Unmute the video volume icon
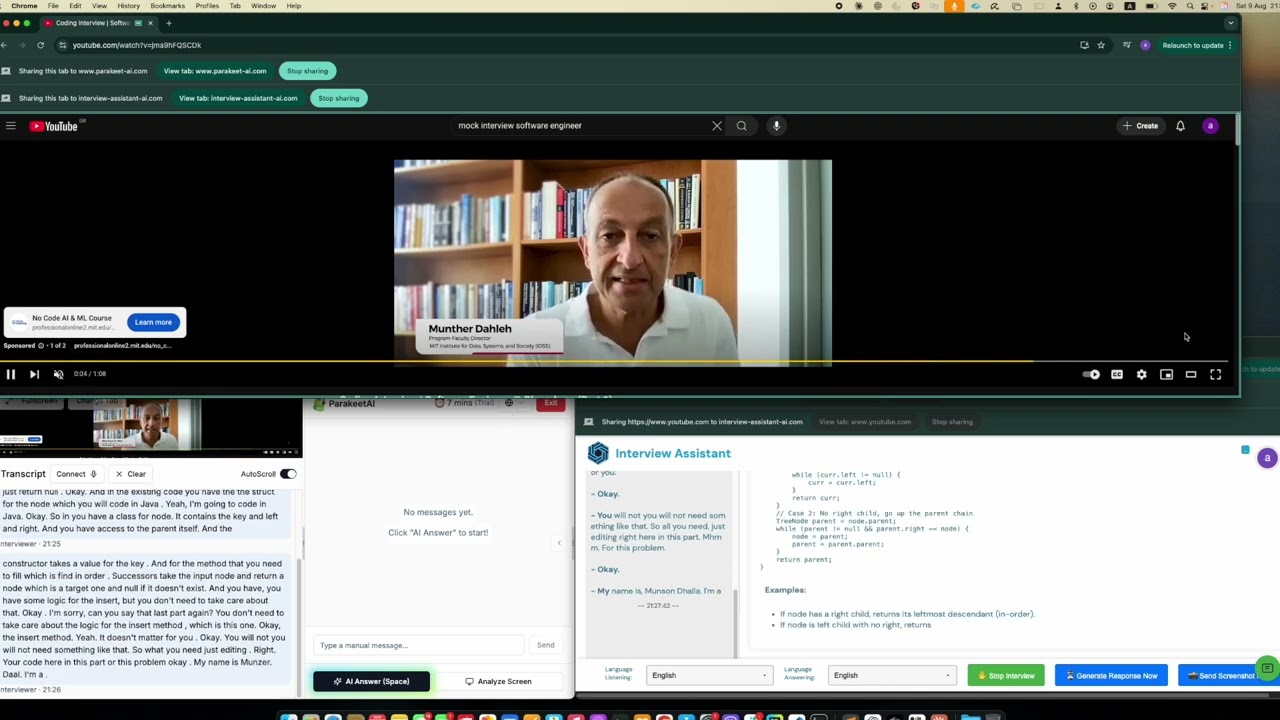The height and width of the screenshot is (720, 1280). [58, 374]
